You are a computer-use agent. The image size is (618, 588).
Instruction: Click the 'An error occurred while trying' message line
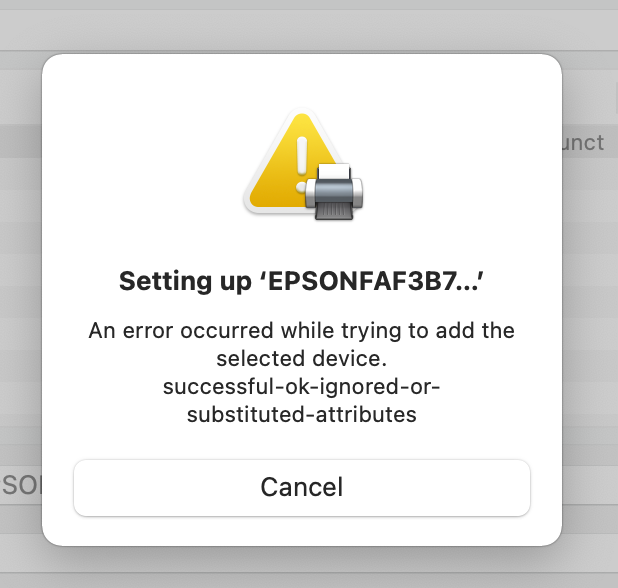302,330
